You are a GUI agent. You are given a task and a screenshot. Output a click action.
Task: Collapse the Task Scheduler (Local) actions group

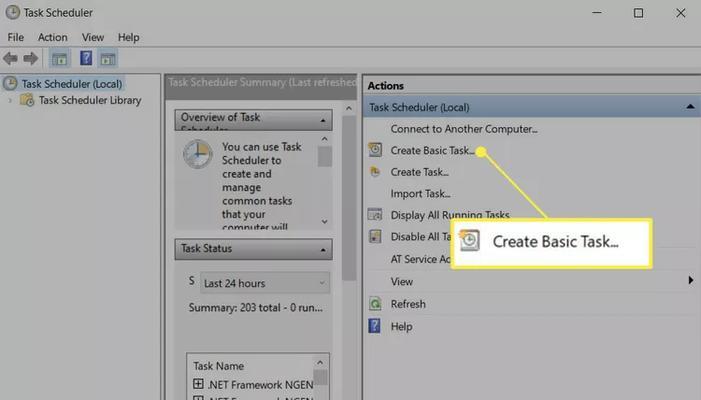point(690,107)
